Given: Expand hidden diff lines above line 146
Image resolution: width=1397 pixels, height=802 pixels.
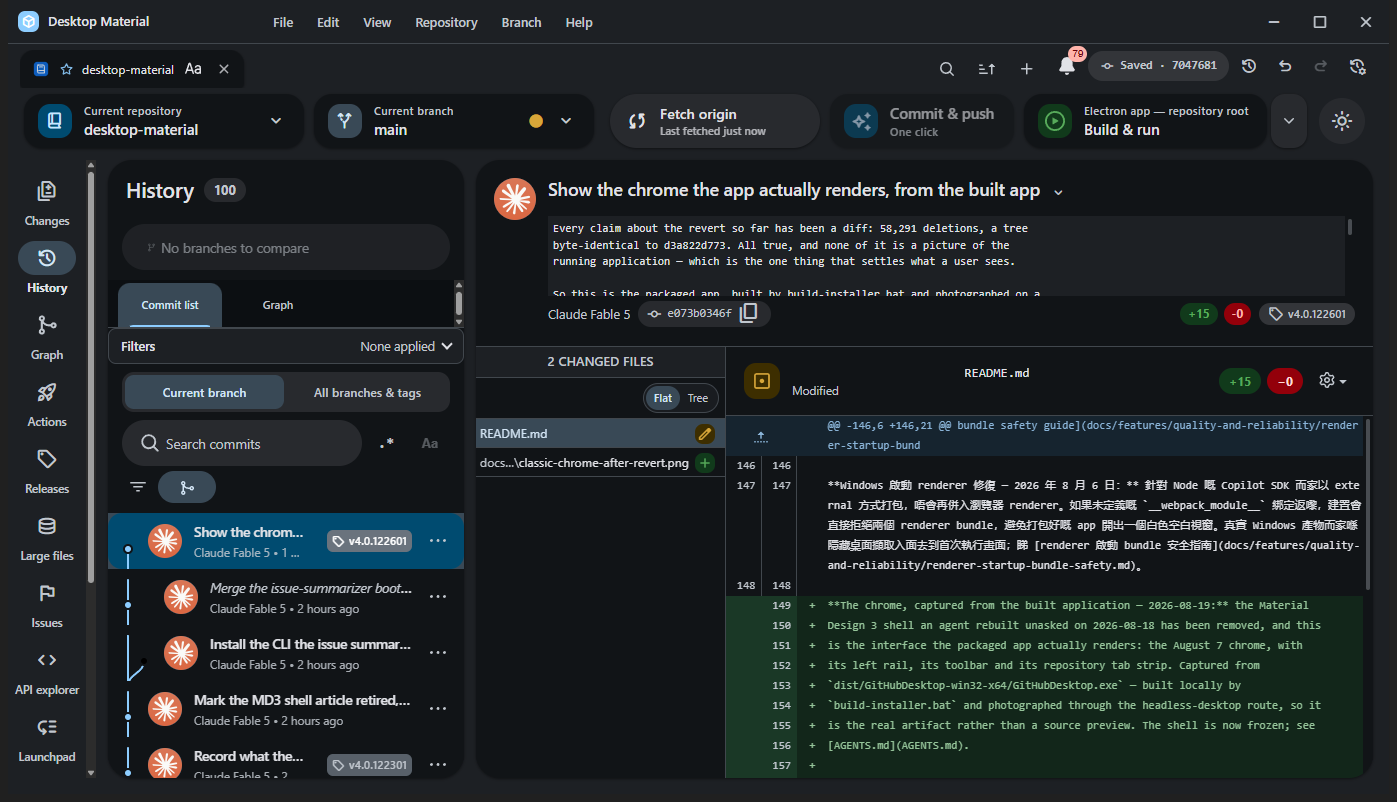Looking at the screenshot, I should (761, 435).
